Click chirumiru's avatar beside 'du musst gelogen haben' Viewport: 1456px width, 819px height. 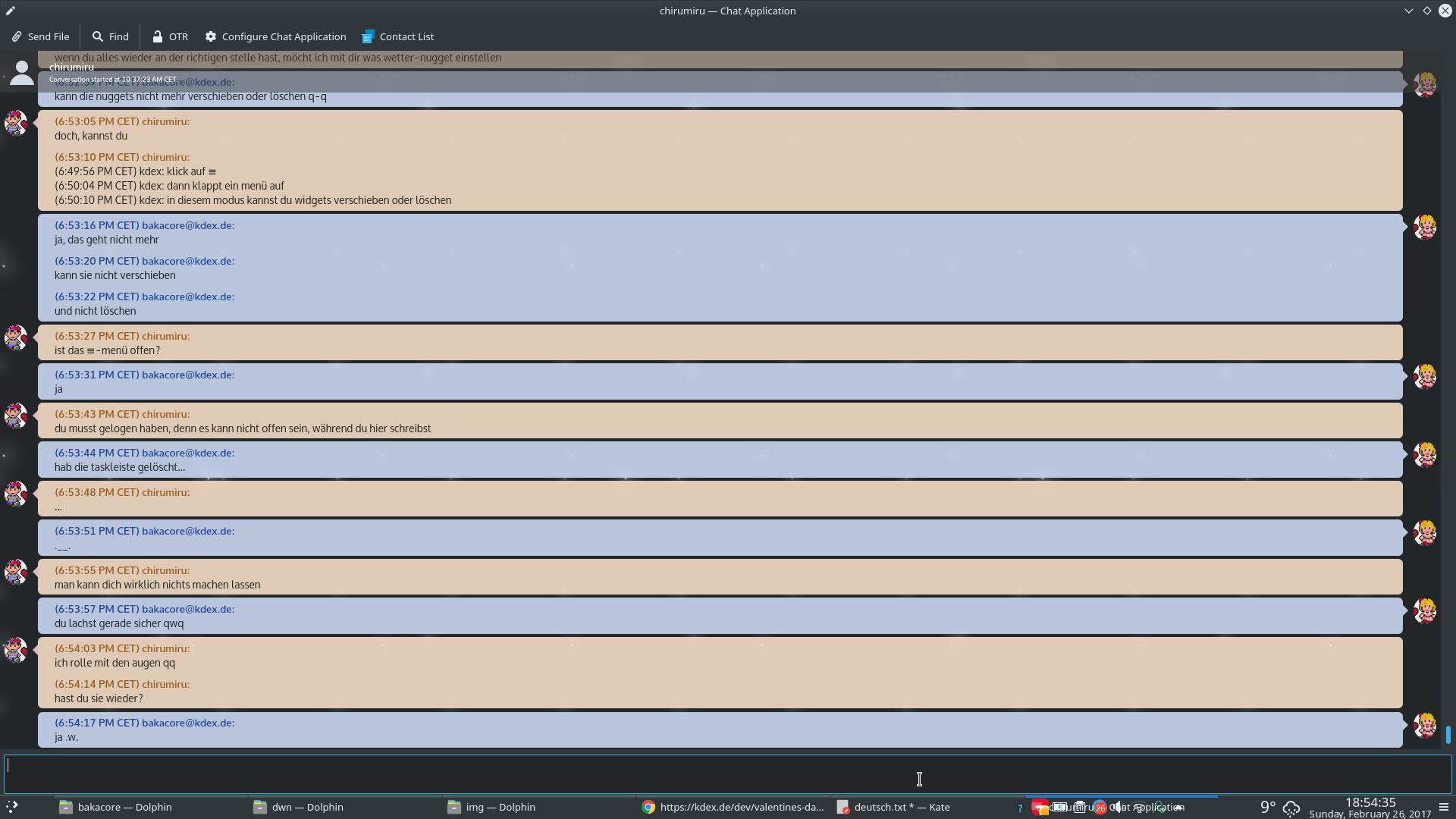[x=16, y=416]
